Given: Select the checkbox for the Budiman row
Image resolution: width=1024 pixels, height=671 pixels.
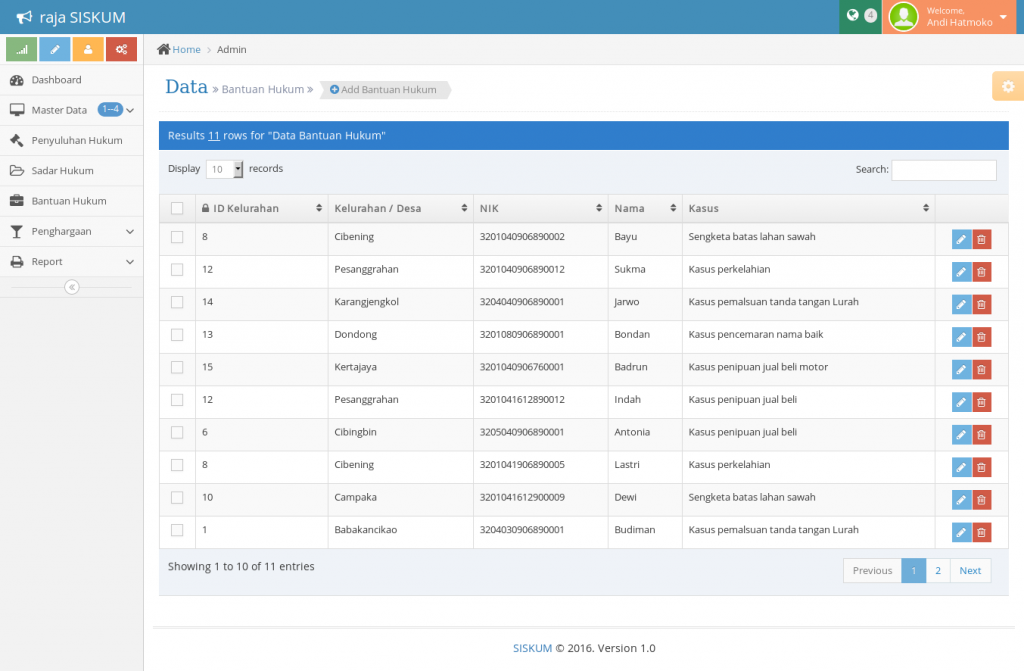Looking at the screenshot, I should pyautogui.click(x=177, y=530).
